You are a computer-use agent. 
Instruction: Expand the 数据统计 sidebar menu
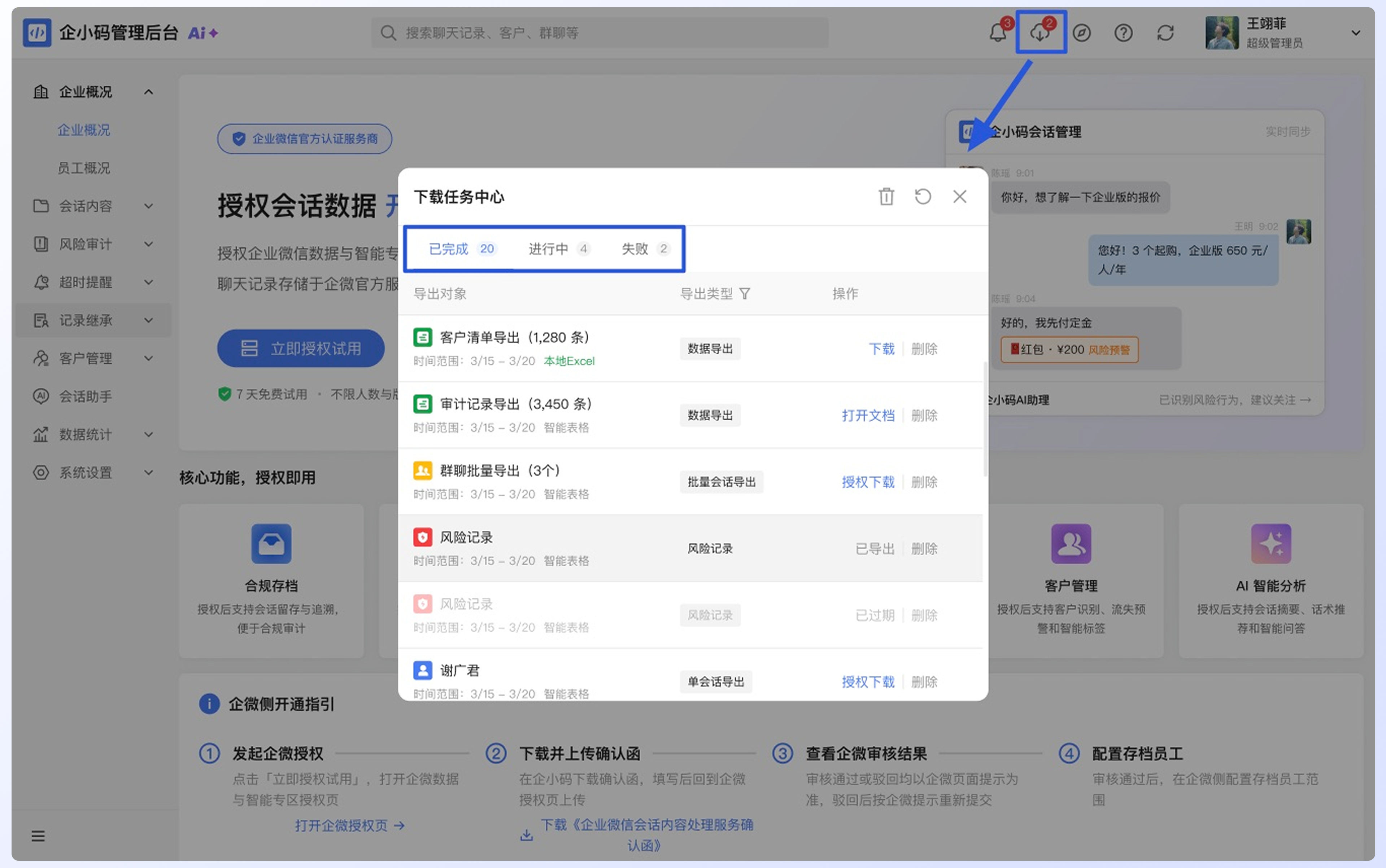pos(149,435)
